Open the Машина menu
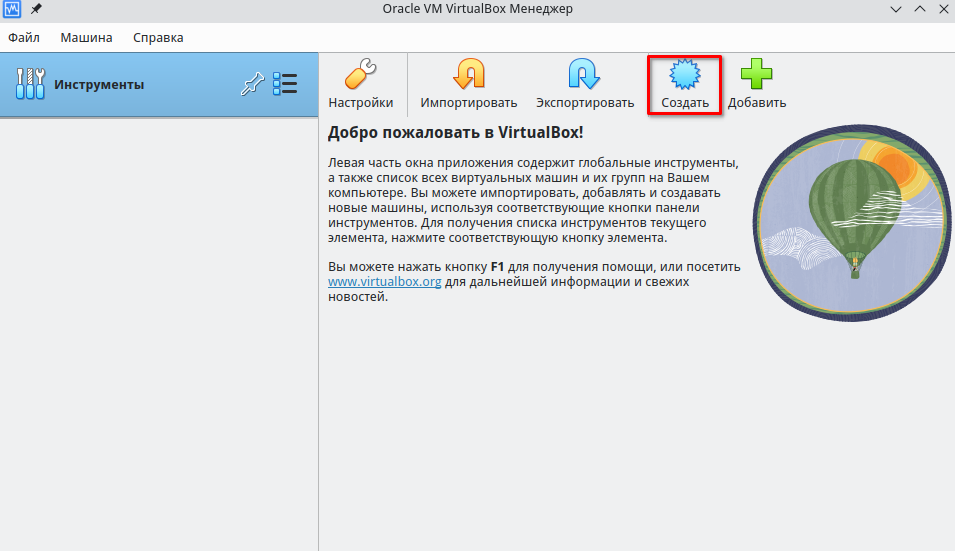 click(x=86, y=38)
